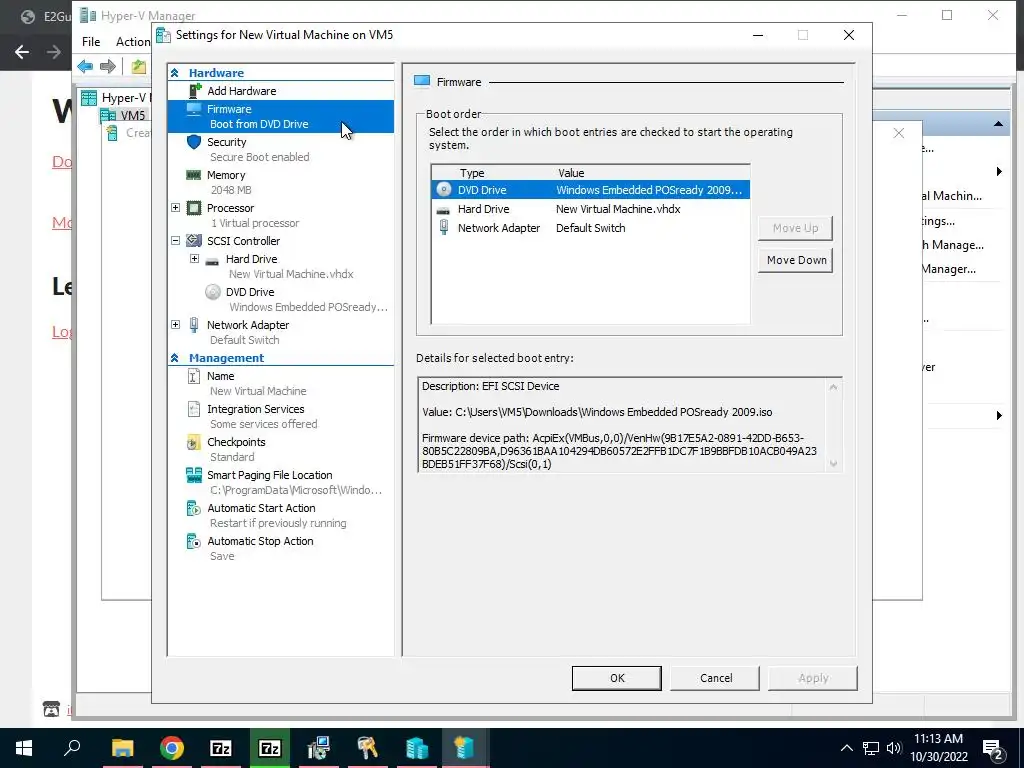Click the Network Adapter icon in boot list
This screenshot has width=1024, height=768.
click(x=444, y=227)
